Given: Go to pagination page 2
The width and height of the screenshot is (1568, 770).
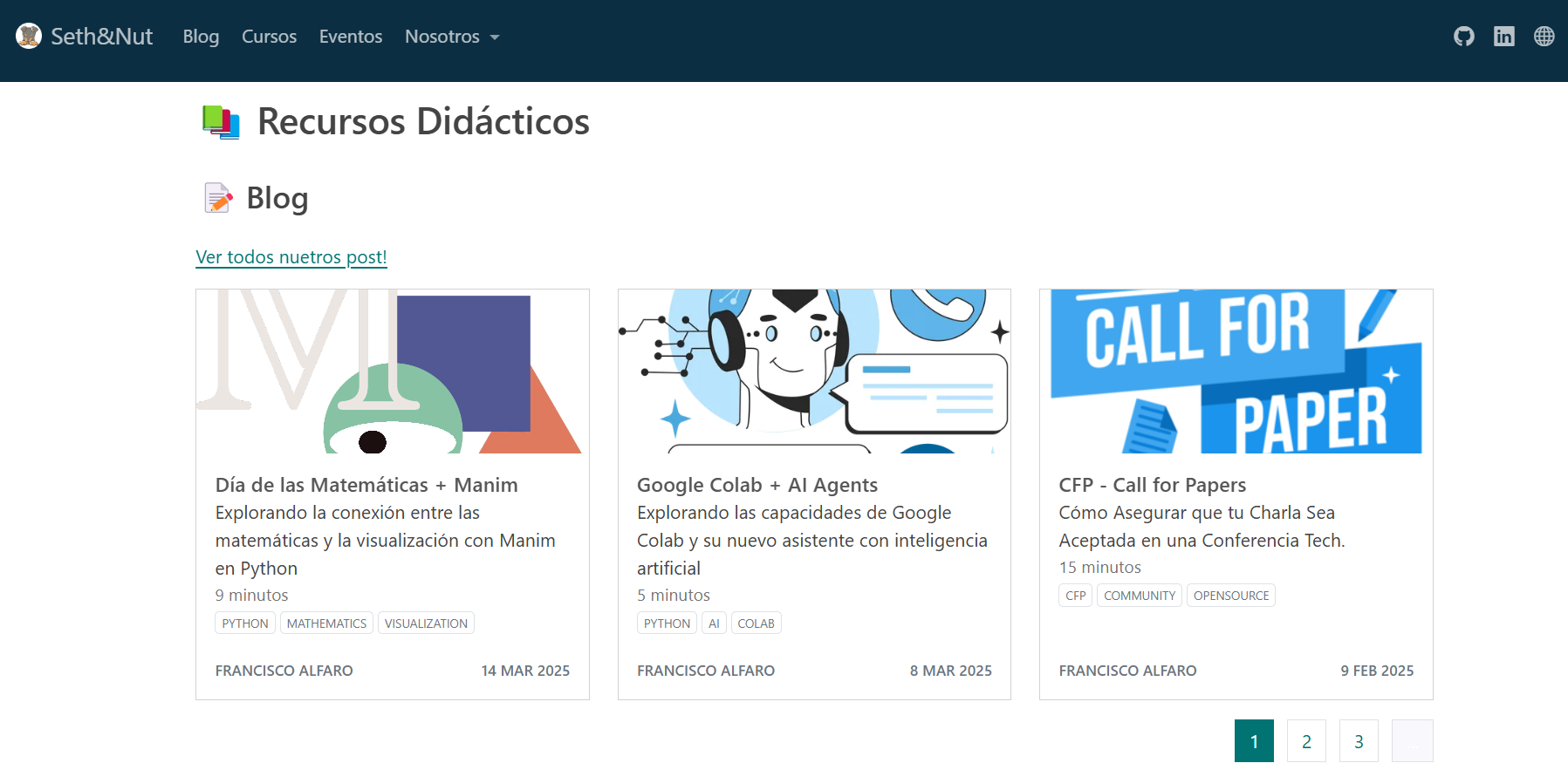Looking at the screenshot, I should pyautogui.click(x=1306, y=741).
